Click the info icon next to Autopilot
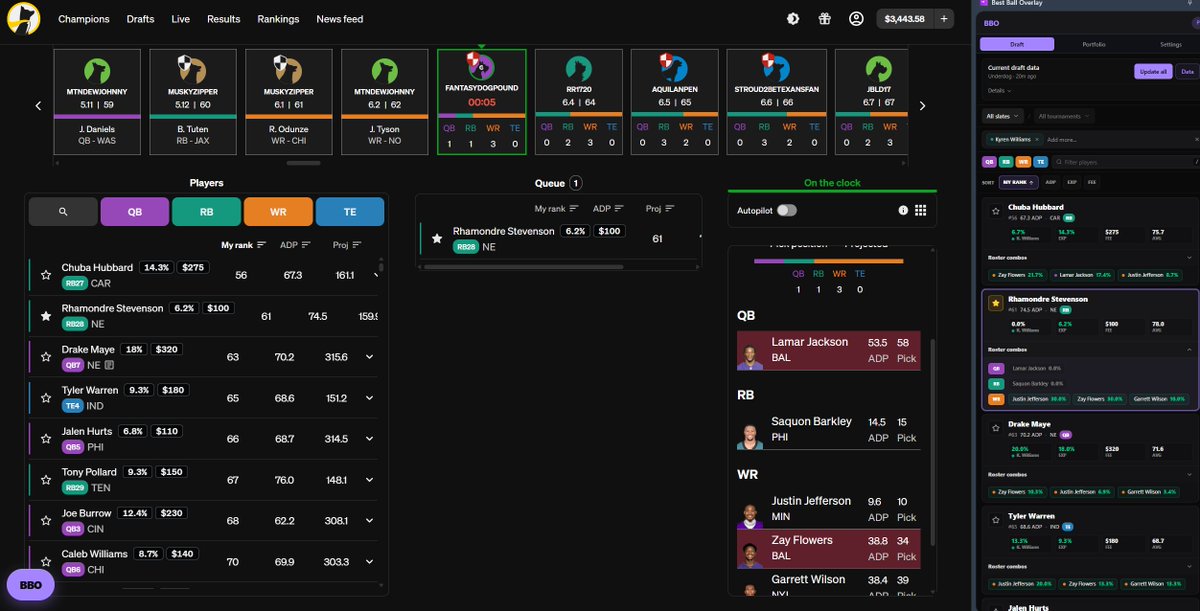Viewport: 1200px width, 611px height. pos(902,210)
